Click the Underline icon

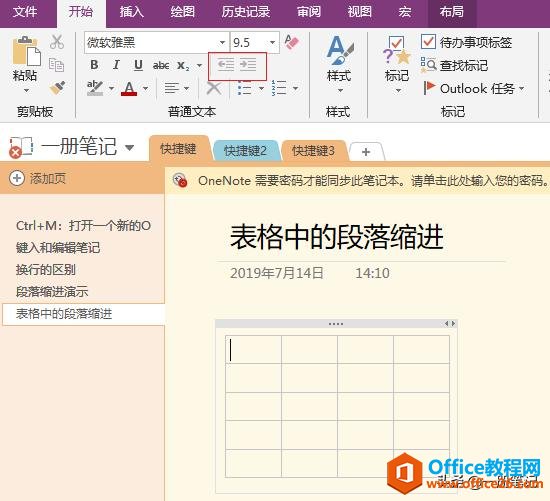[138, 65]
